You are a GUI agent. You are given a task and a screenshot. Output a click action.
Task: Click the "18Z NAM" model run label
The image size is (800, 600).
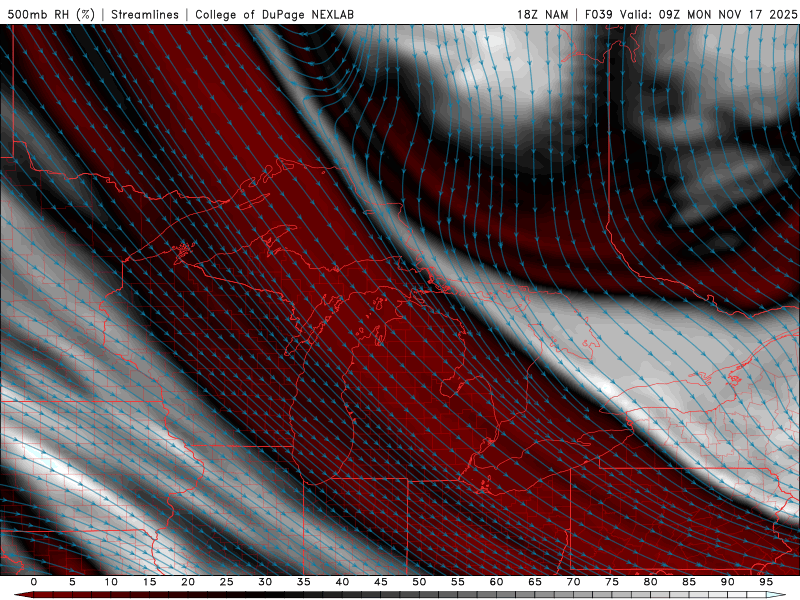tap(542, 14)
